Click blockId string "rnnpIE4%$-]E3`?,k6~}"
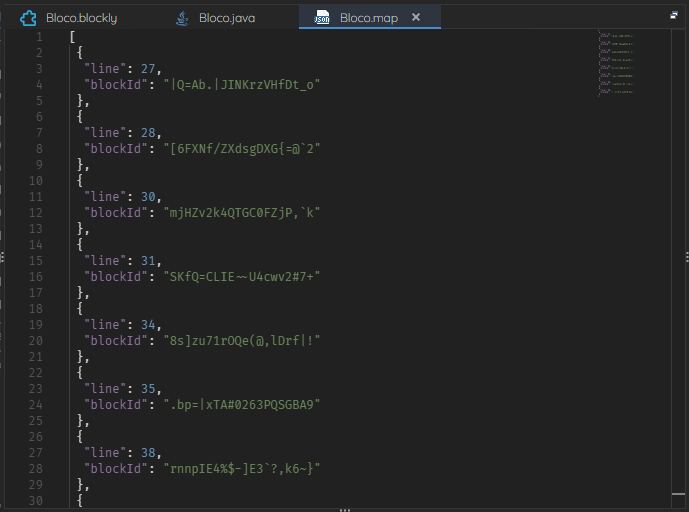Screen dimensions: 689x512 tap(242, 469)
